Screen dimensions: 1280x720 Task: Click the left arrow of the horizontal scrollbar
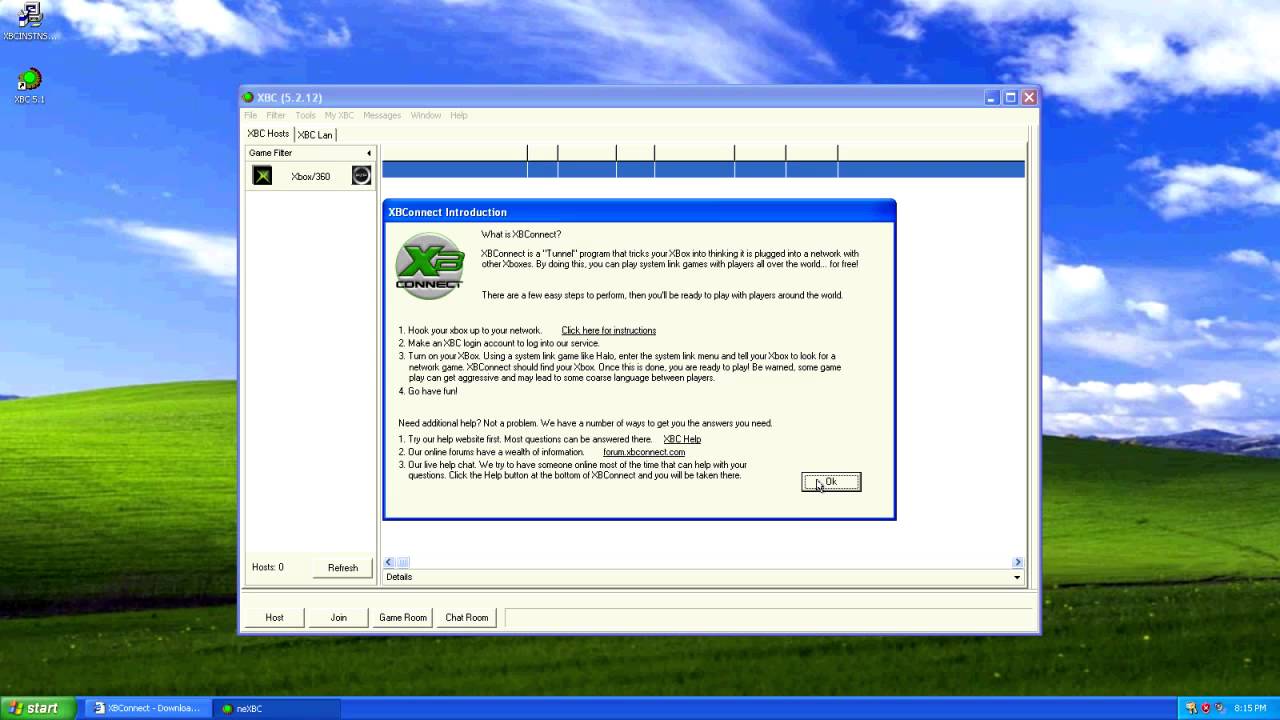(x=389, y=562)
